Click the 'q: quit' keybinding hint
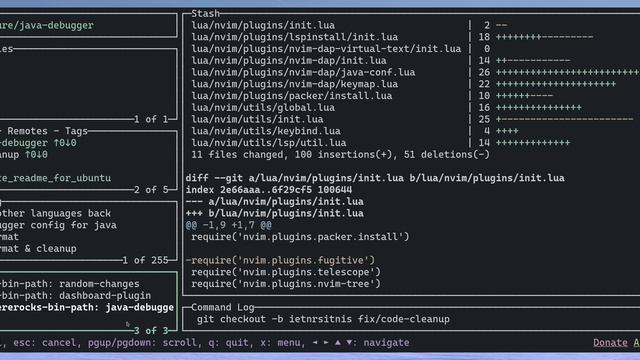This screenshot has width=640, height=360. pyautogui.click(x=228, y=343)
